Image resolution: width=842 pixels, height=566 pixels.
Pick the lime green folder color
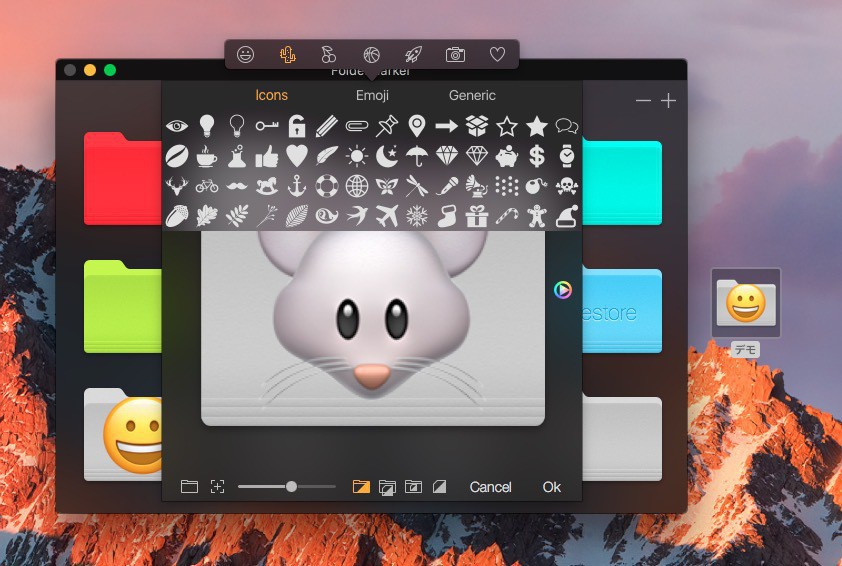click(x=123, y=307)
